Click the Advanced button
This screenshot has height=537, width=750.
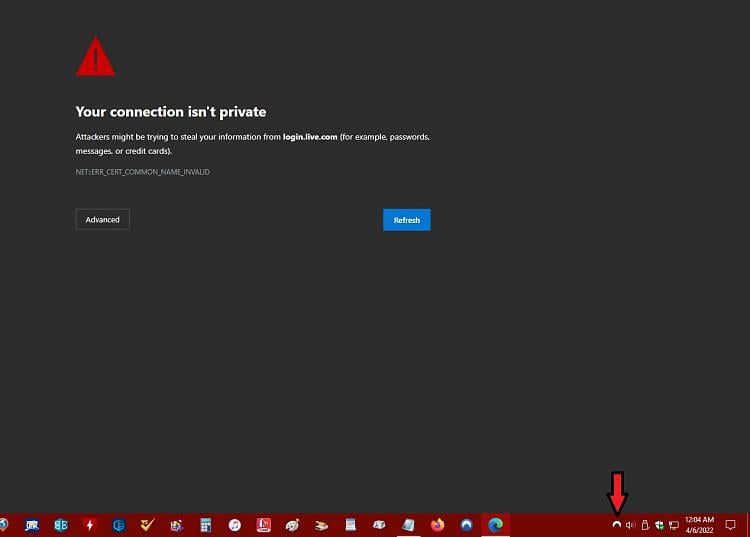click(x=102, y=219)
